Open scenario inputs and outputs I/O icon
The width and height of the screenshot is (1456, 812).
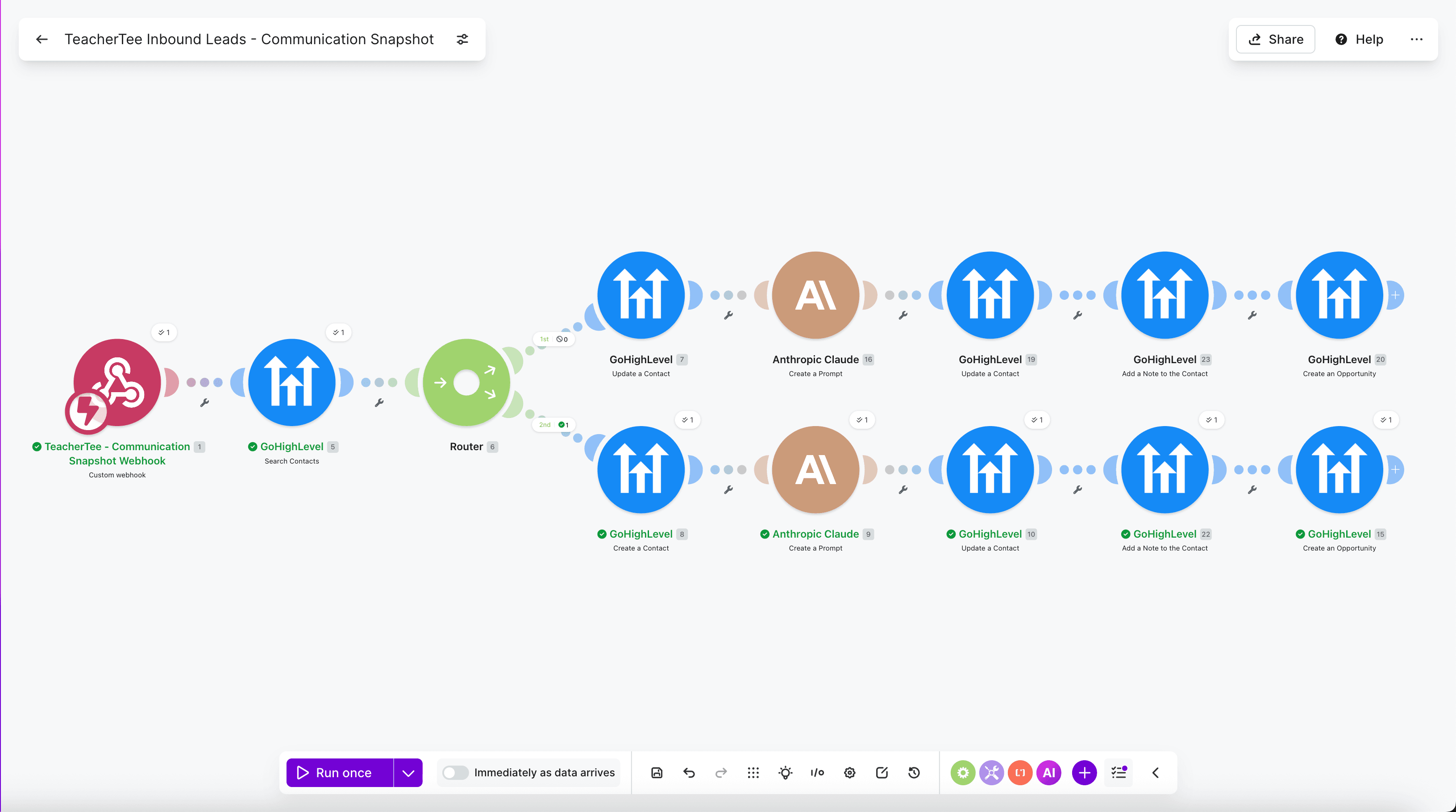coord(817,772)
